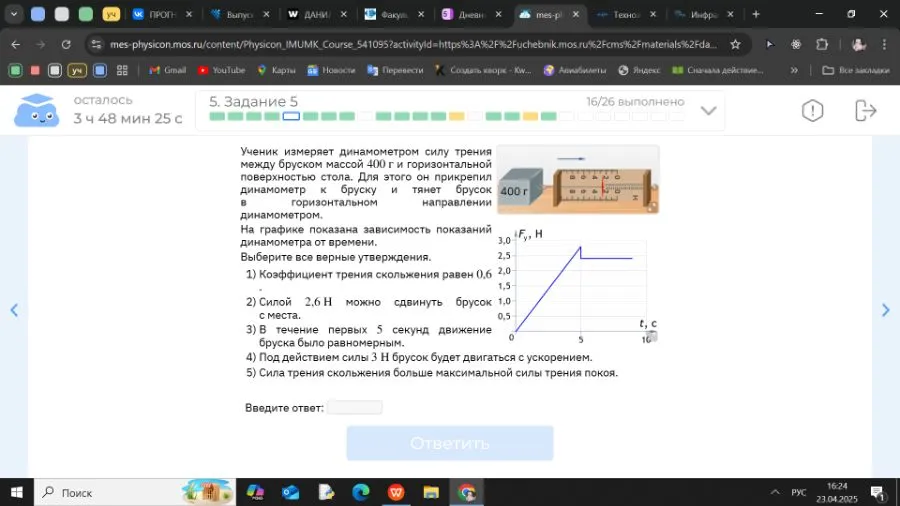Open the Chrome three-dot menu
Image resolution: width=900 pixels, height=506 pixels.
(x=884, y=44)
